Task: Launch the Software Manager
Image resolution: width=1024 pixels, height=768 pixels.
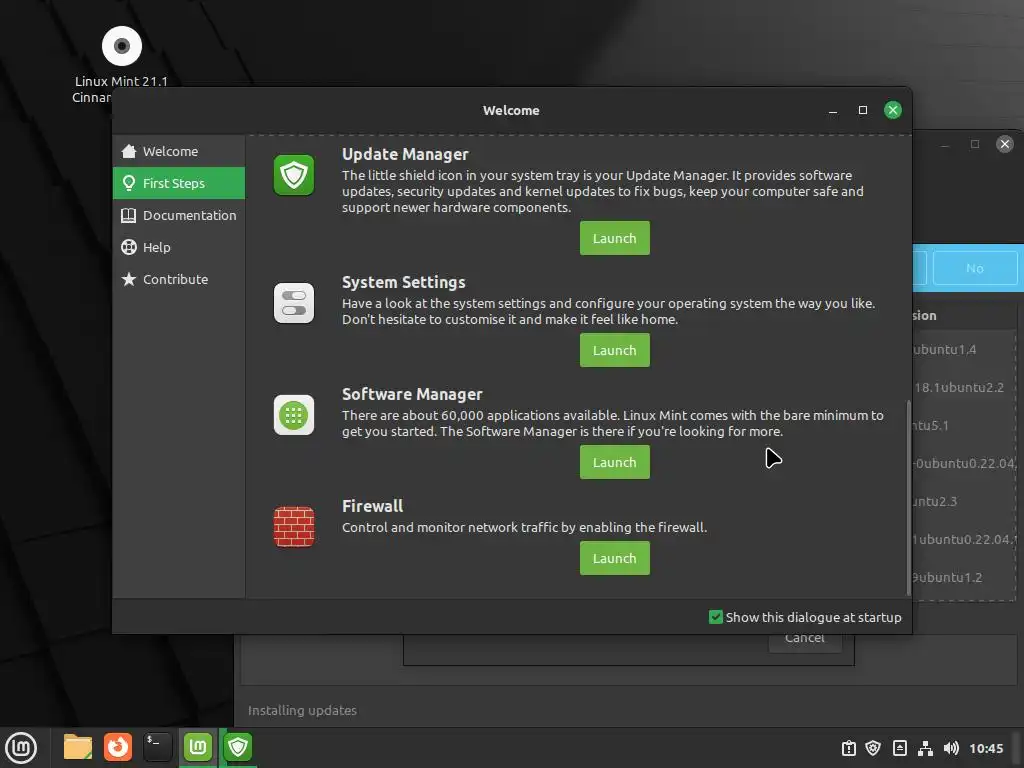Action: (x=615, y=462)
